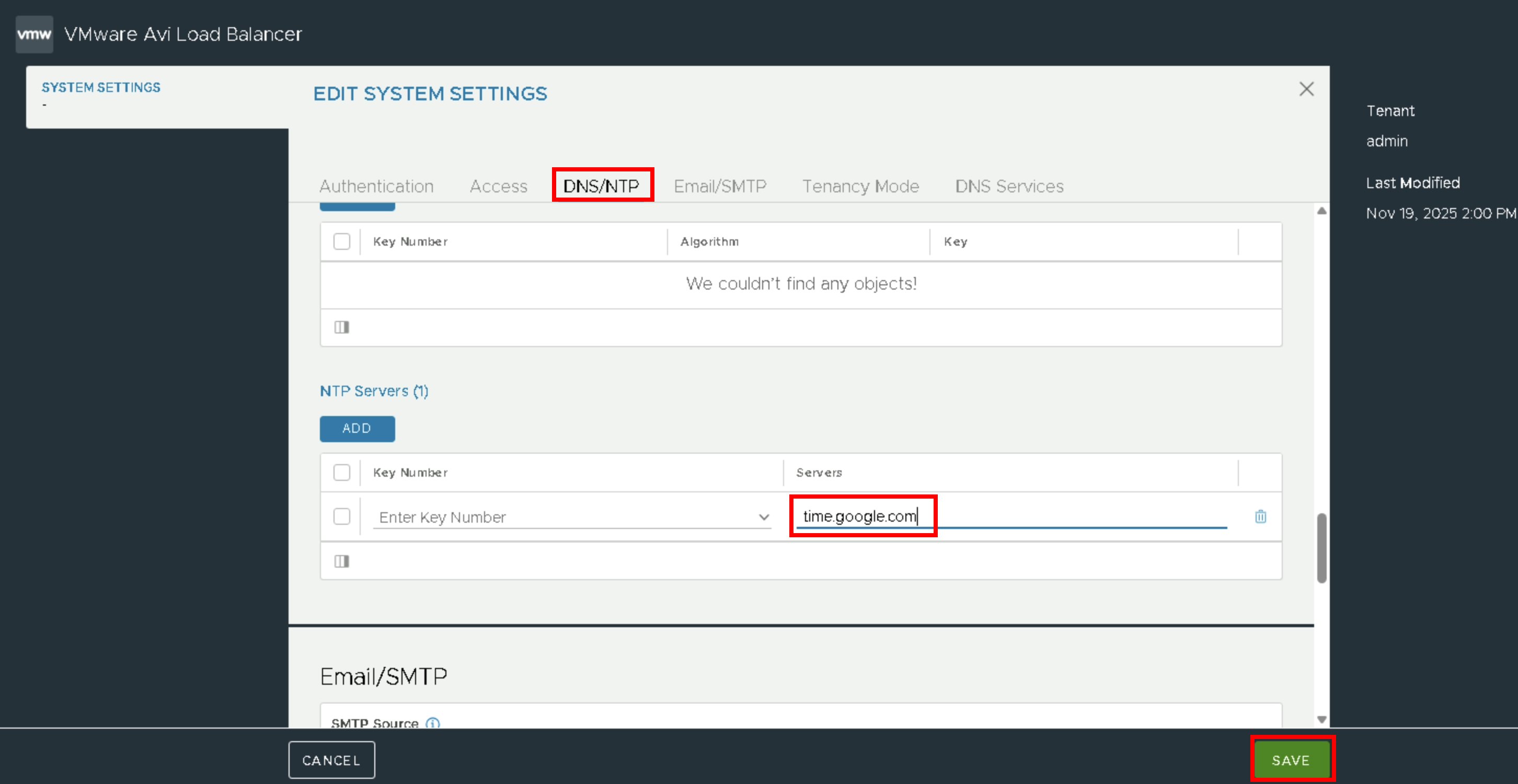This screenshot has width=1518, height=784.
Task: Delete the time.google.com NTP server row
Action: tap(1260, 516)
